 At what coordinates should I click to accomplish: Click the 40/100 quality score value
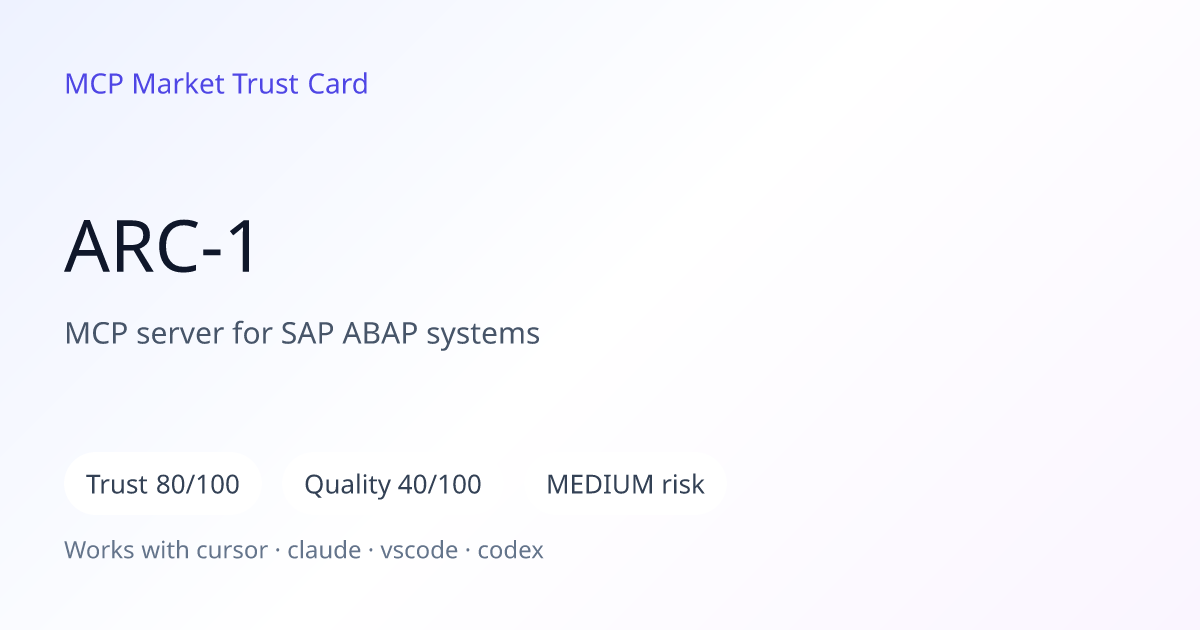click(440, 485)
